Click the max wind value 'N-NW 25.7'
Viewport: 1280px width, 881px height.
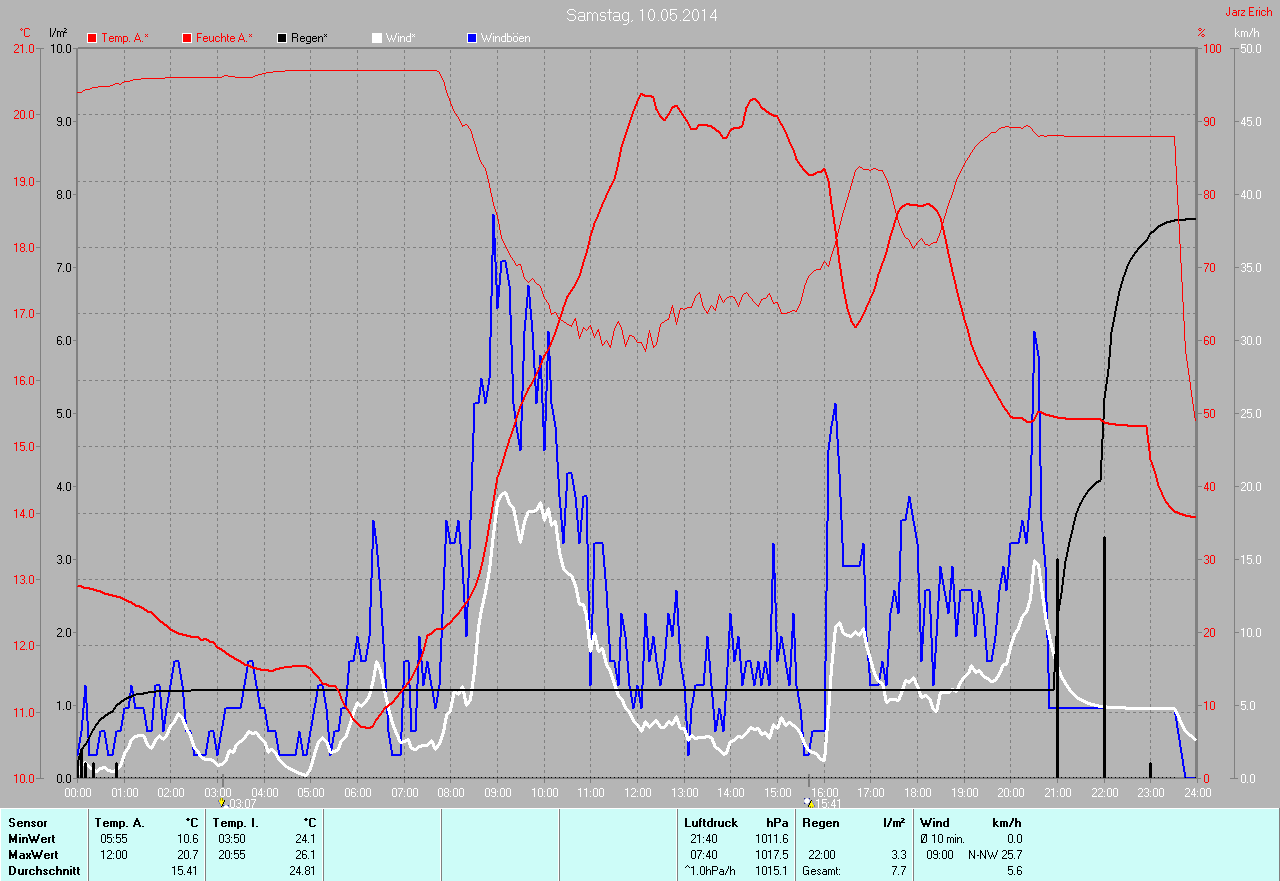995,854
